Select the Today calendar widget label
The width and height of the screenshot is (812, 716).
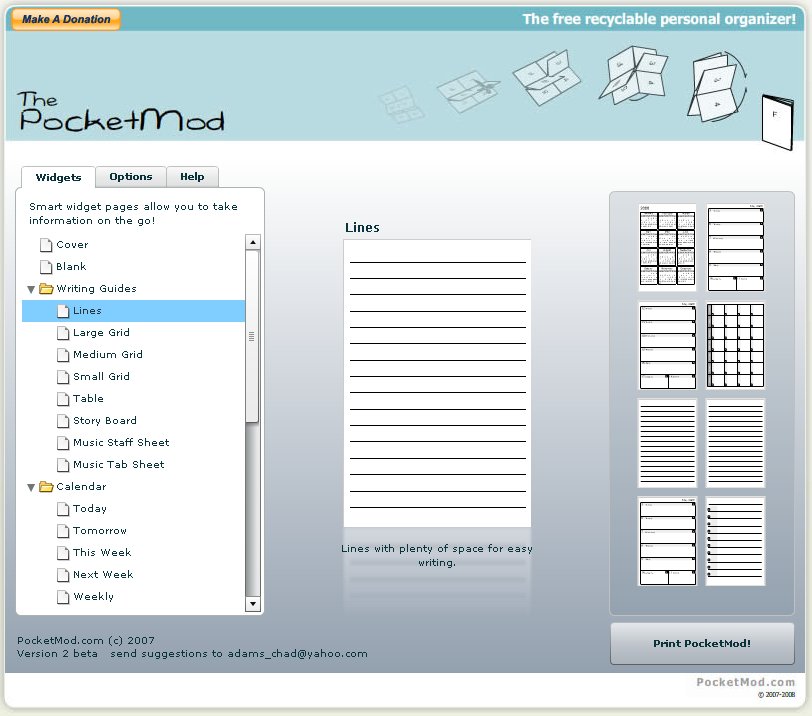[90, 509]
